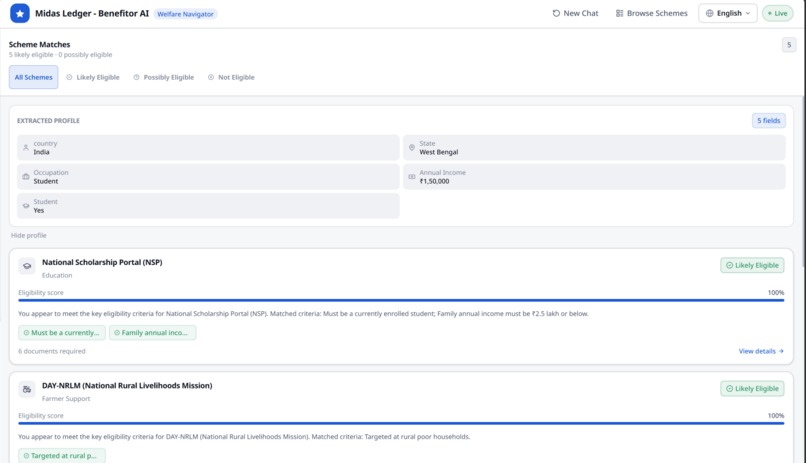Click the Midas Ledger star logo
The height and width of the screenshot is (463, 806).
20,13
